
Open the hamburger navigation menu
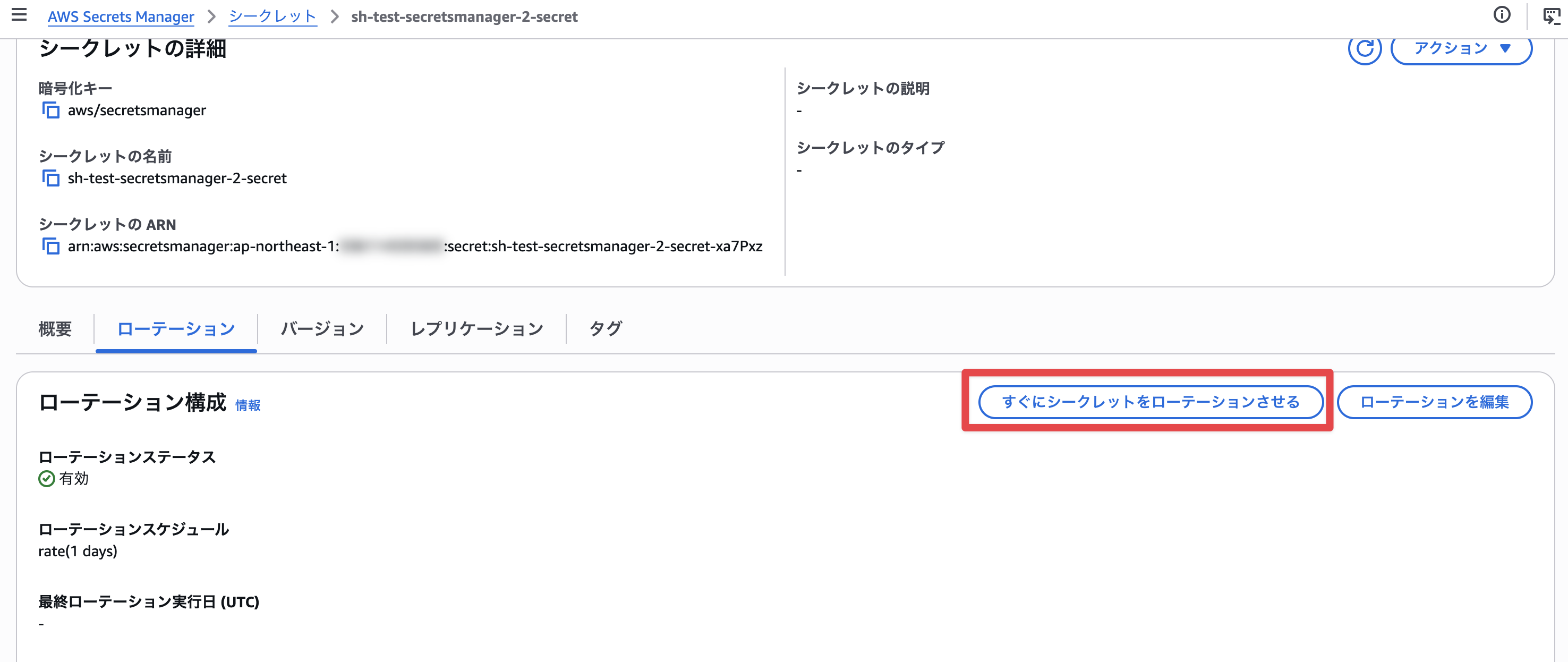click(20, 15)
